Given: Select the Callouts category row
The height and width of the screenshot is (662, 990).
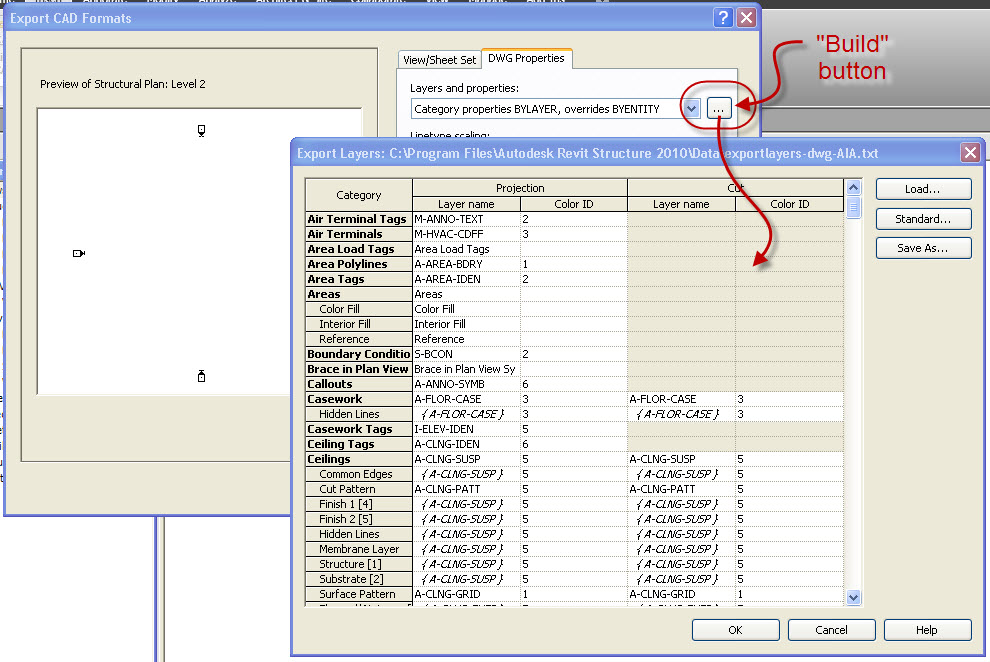Looking at the screenshot, I should coord(359,384).
